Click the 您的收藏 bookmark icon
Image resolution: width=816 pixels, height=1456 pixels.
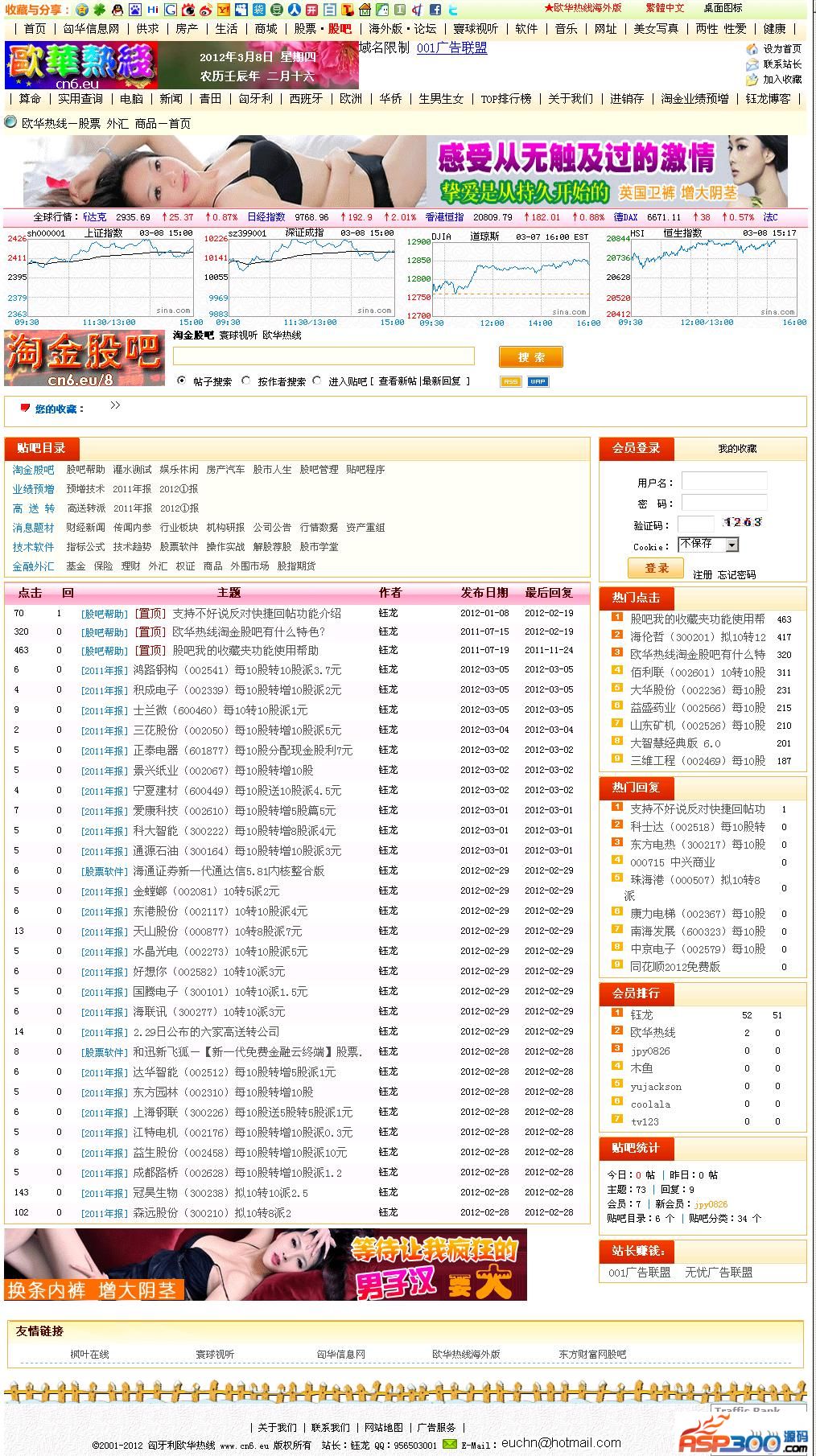tap(25, 408)
